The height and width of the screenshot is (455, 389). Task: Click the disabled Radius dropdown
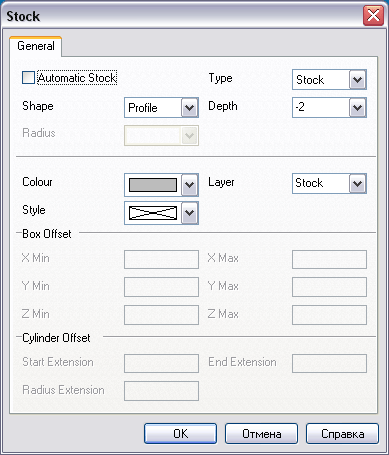point(161,135)
